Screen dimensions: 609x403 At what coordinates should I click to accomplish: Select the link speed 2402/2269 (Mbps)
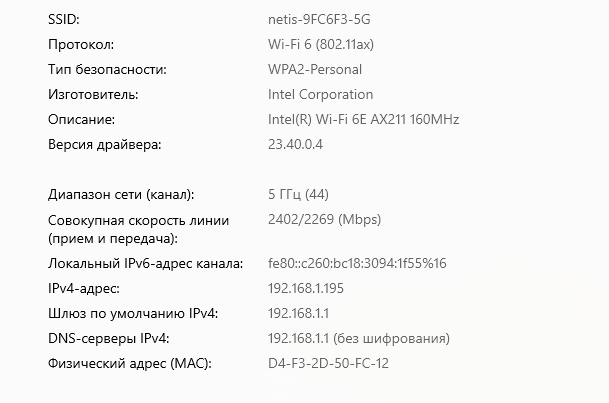click(x=327, y=219)
